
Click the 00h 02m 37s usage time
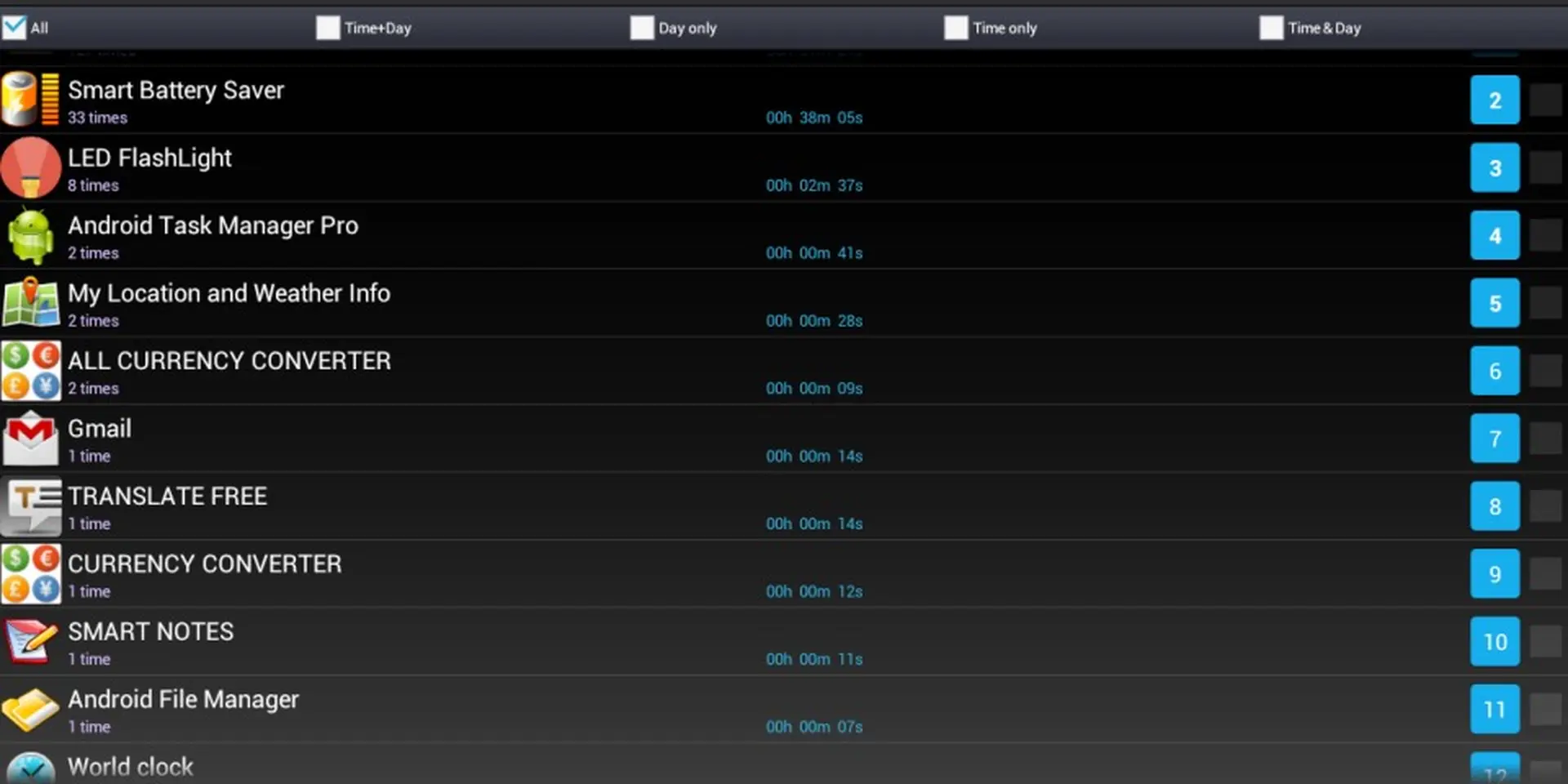814,185
